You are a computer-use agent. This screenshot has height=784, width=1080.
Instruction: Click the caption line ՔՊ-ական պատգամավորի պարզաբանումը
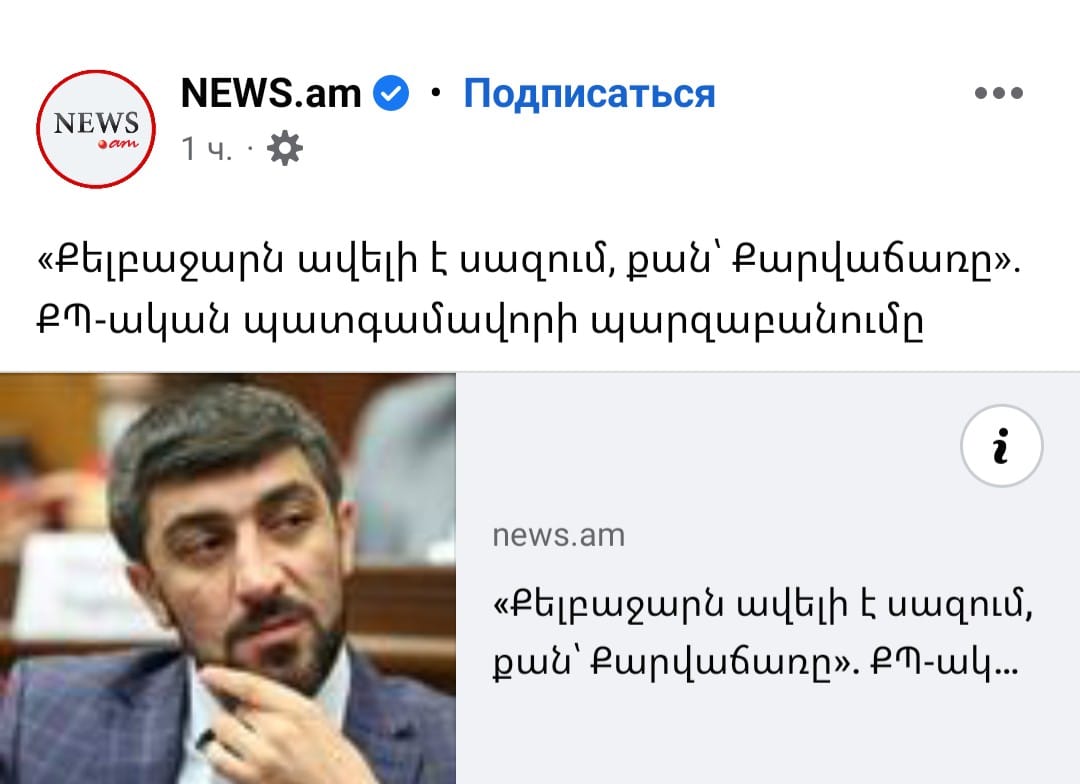tap(480, 321)
